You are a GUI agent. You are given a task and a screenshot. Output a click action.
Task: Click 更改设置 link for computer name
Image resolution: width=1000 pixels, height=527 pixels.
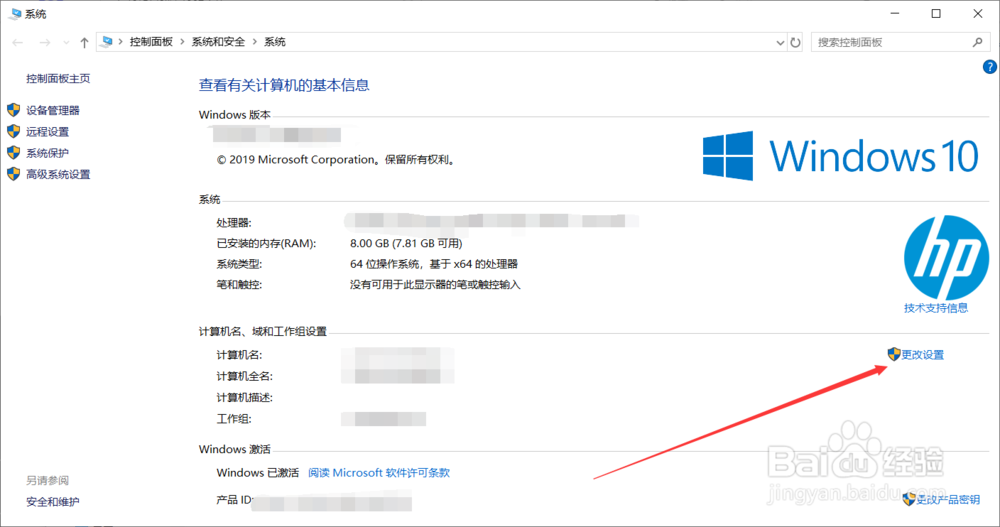click(922, 355)
